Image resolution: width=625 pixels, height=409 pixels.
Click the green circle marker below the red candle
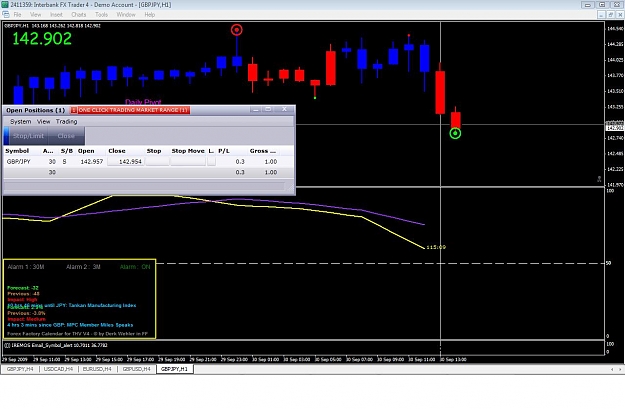click(x=455, y=133)
